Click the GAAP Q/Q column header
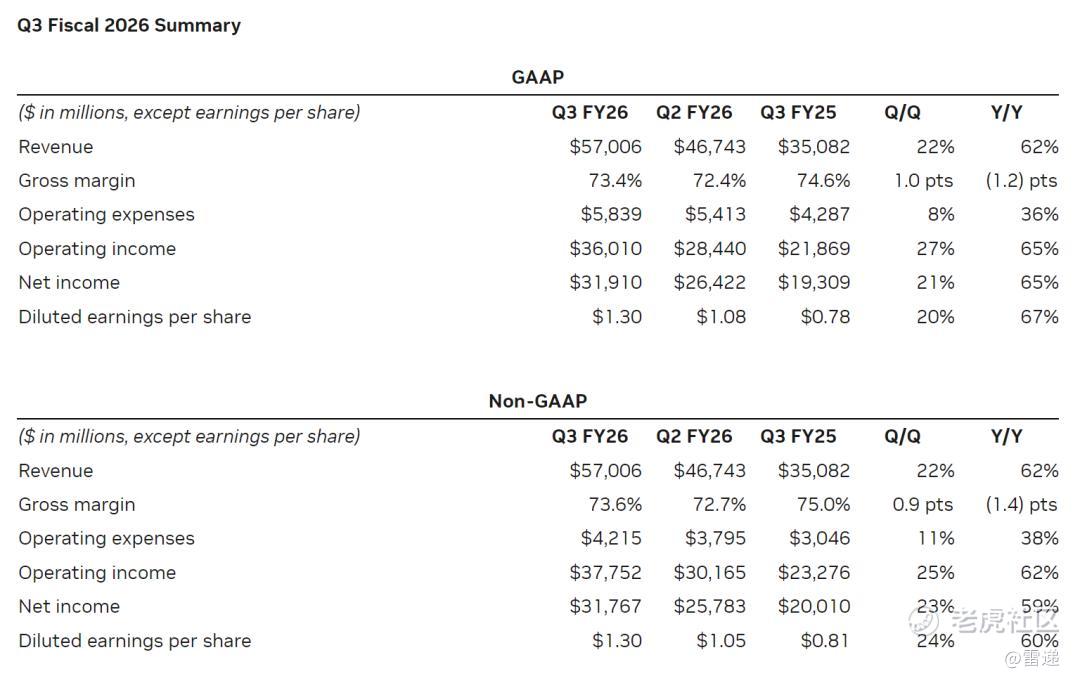 (x=902, y=113)
